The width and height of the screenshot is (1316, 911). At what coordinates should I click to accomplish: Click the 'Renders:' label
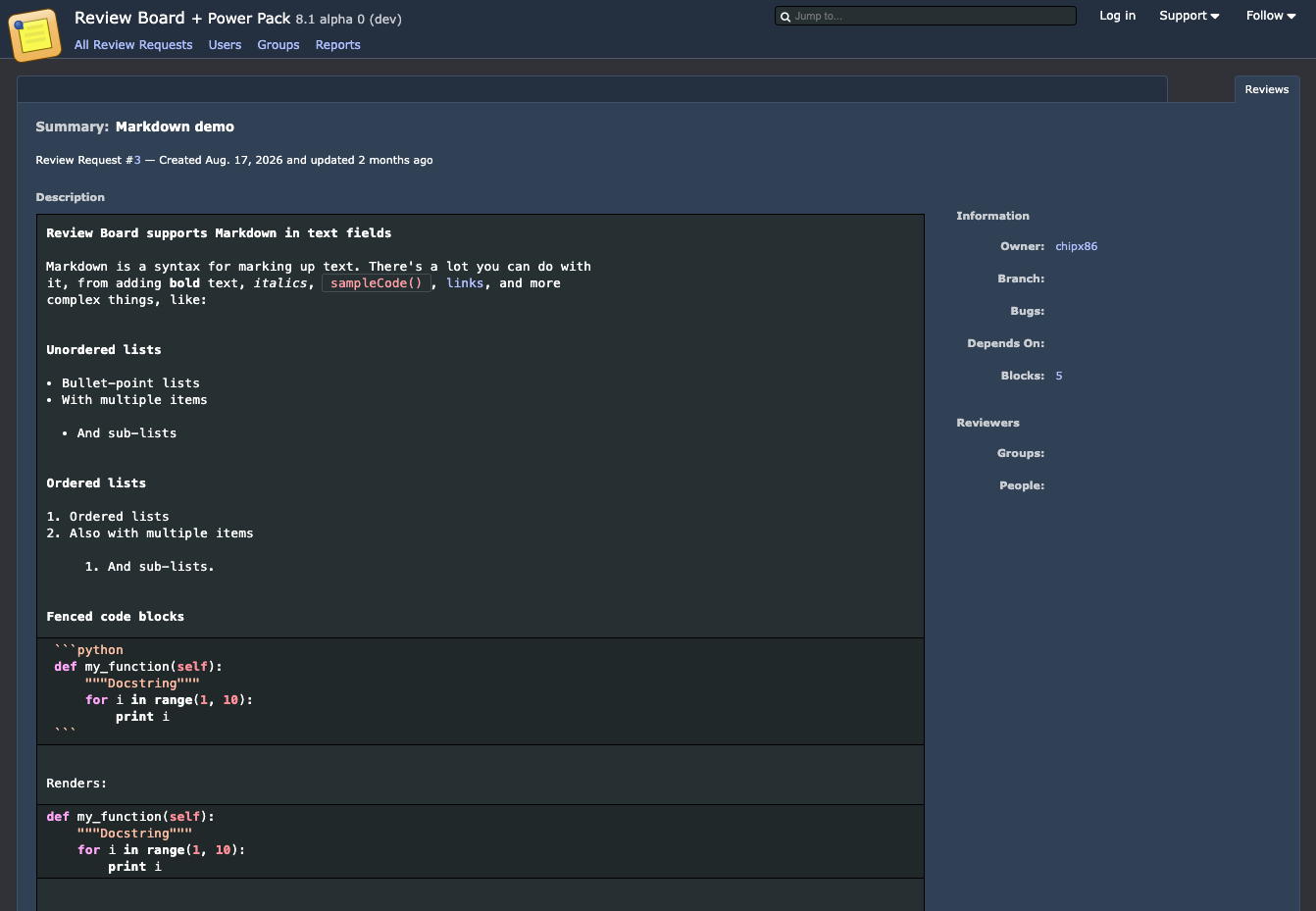76,784
